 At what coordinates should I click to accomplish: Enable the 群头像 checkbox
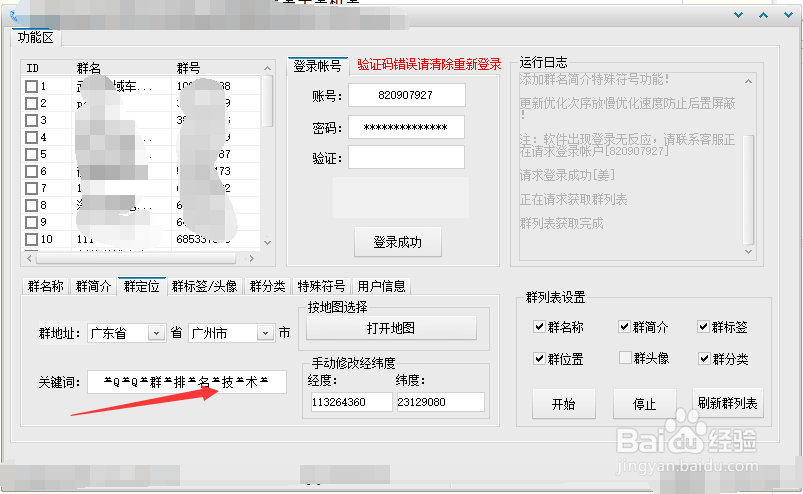pyautogui.click(x=625, y=358)
